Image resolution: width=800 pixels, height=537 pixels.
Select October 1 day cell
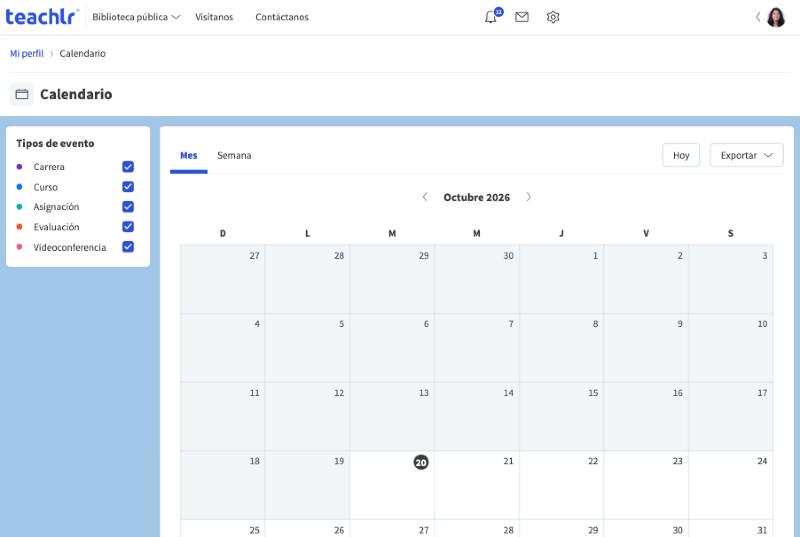point(561,279)
